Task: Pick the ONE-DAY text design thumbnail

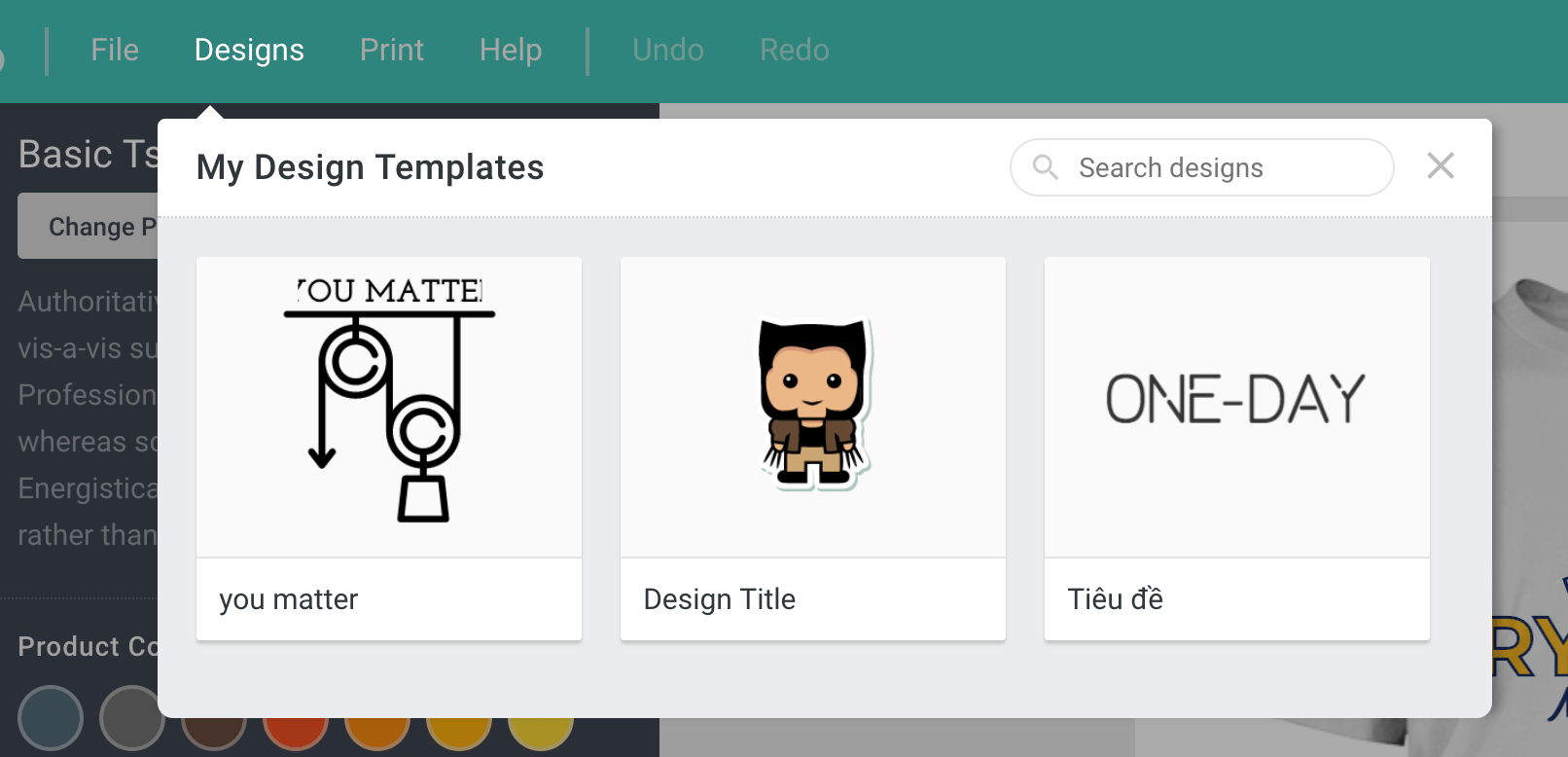Action: (1236, 407)
